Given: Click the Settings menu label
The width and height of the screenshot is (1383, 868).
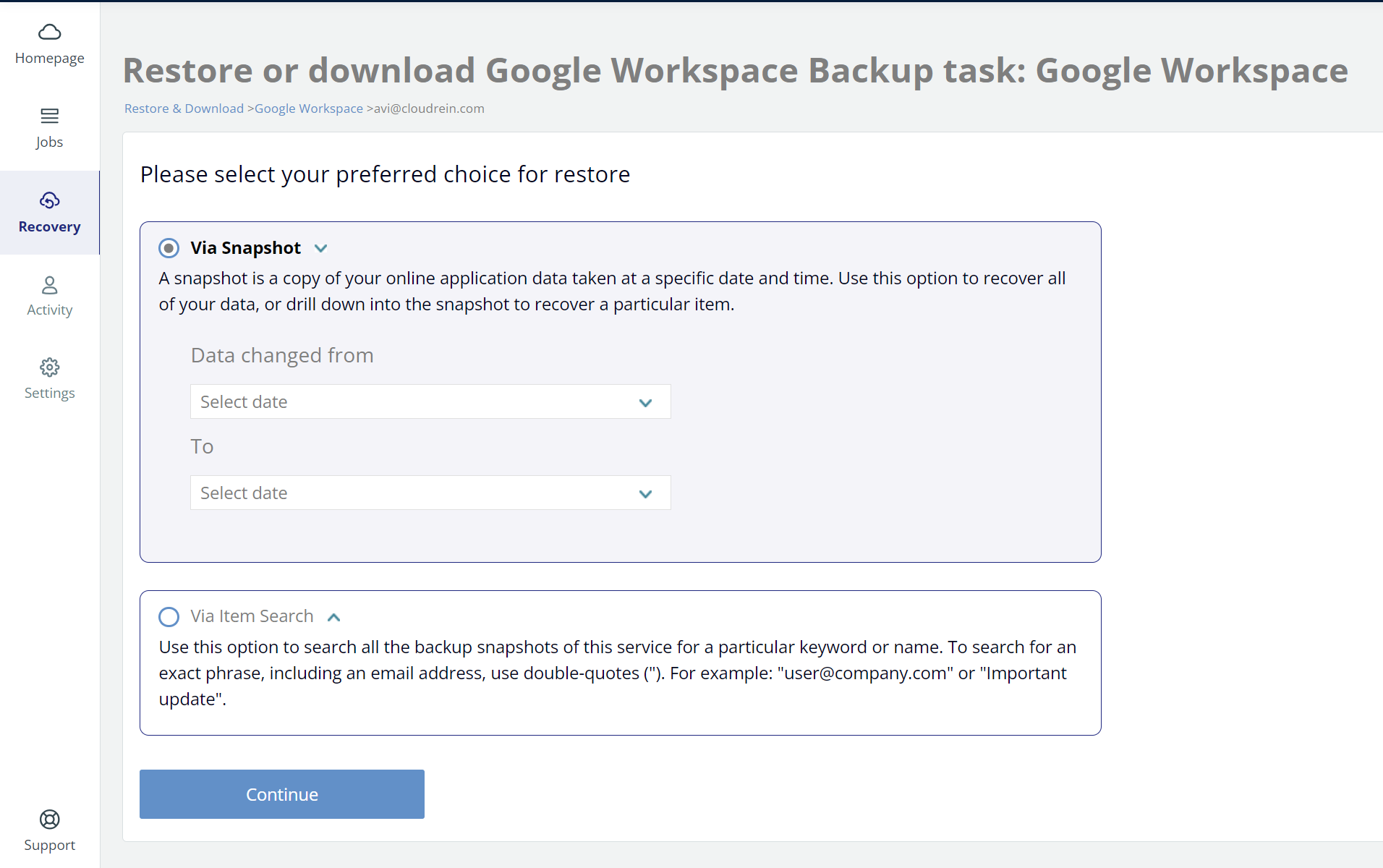Looking at the screenshot, I should pos(49,393).
